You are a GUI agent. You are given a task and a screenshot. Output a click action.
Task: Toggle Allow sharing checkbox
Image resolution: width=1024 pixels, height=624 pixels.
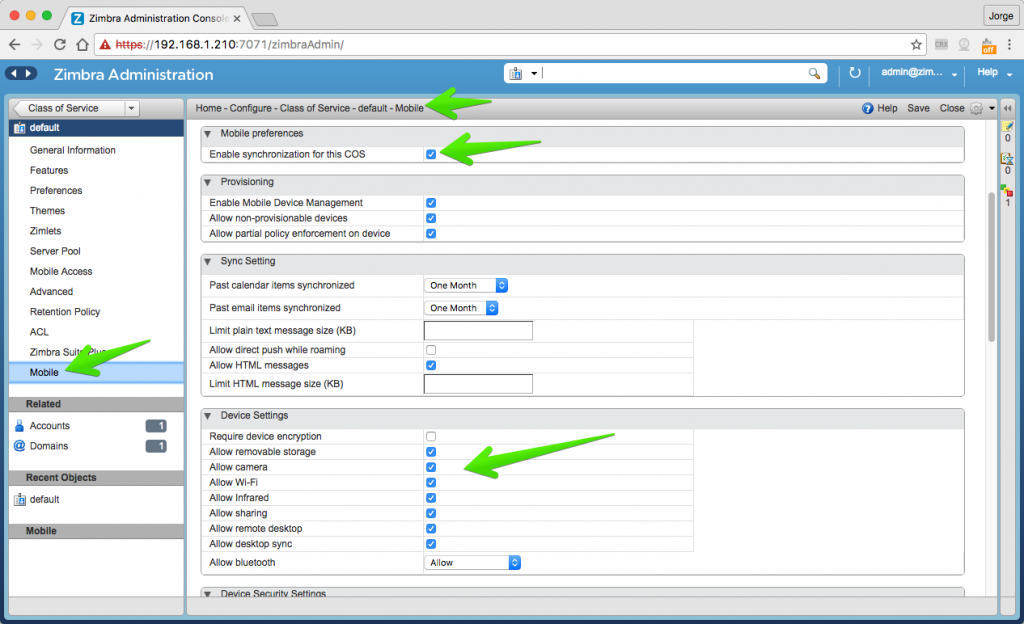coord(431,513)
